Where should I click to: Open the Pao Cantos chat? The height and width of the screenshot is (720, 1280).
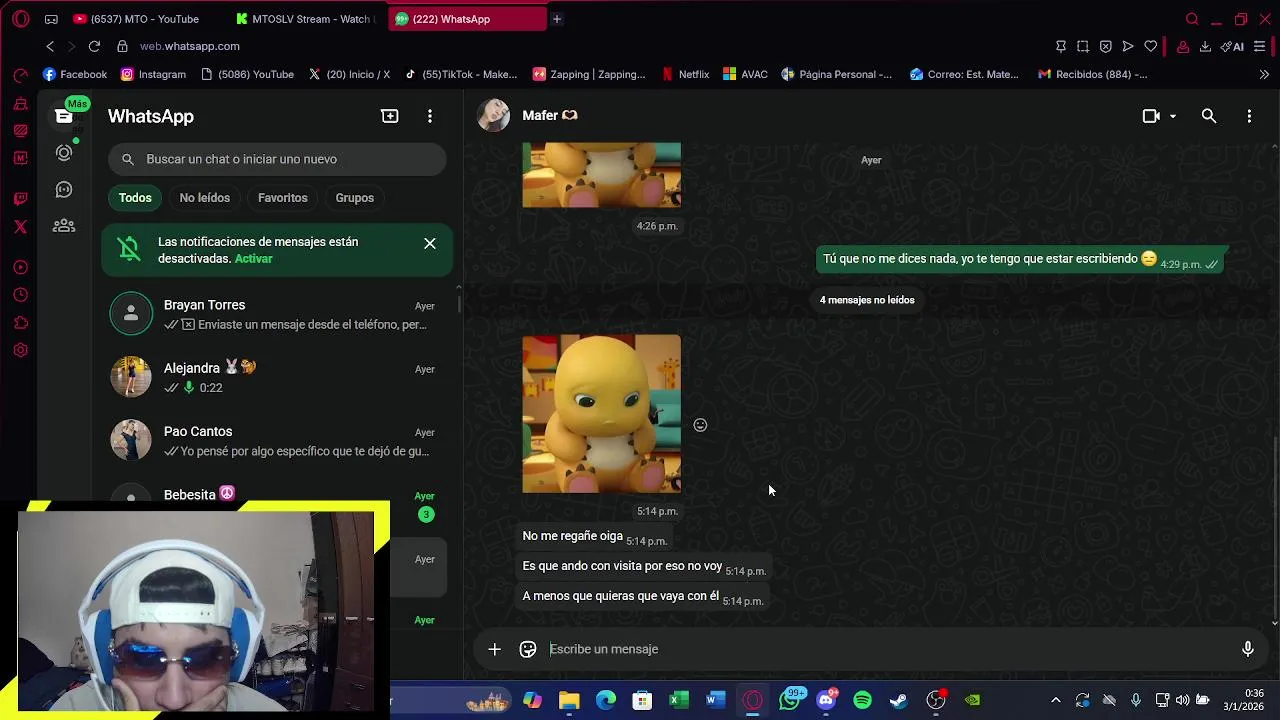[277, 440]
